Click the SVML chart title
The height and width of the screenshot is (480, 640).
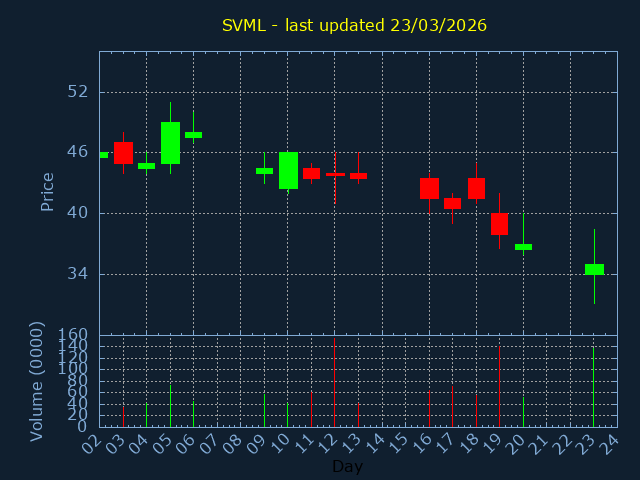coord(354,25)
